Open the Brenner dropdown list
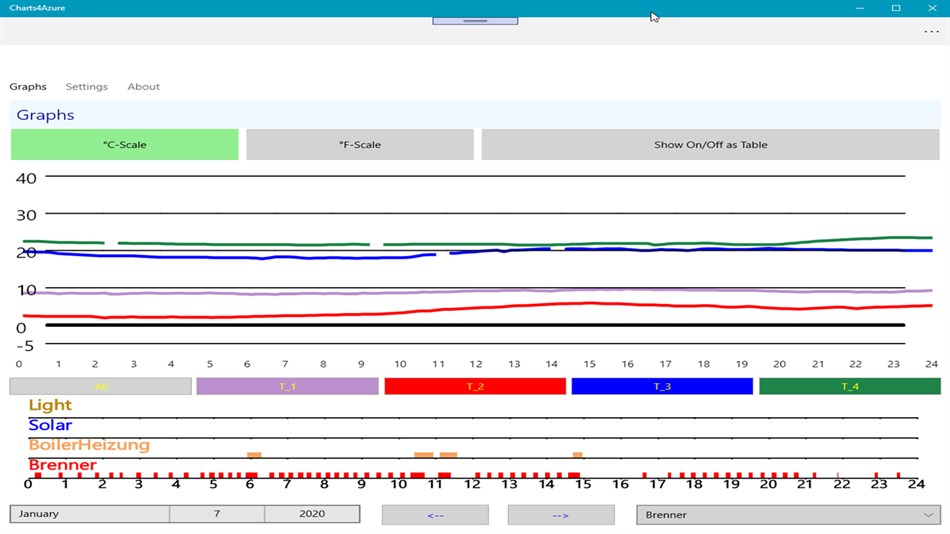 [788, 515]
